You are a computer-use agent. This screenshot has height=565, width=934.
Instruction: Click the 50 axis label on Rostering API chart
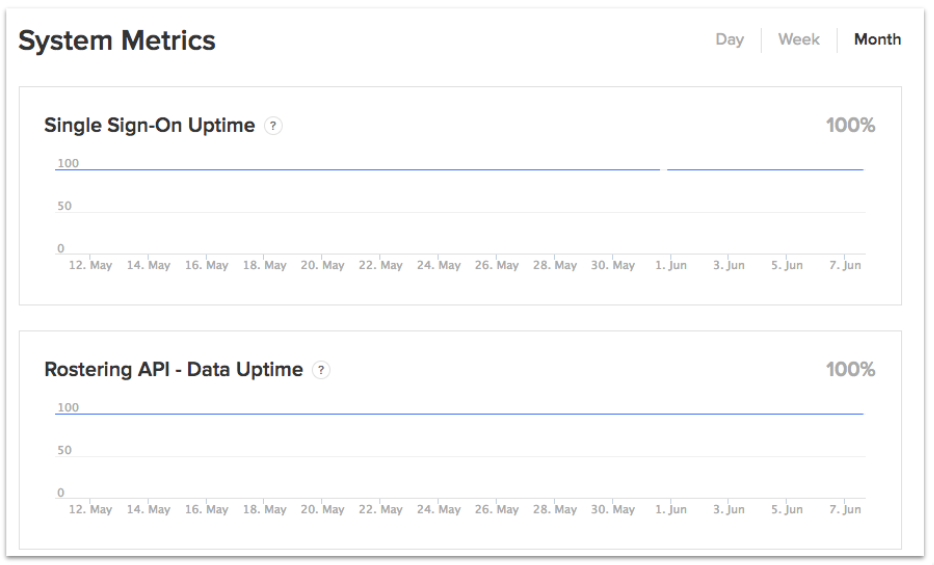[x=64, y=450]
